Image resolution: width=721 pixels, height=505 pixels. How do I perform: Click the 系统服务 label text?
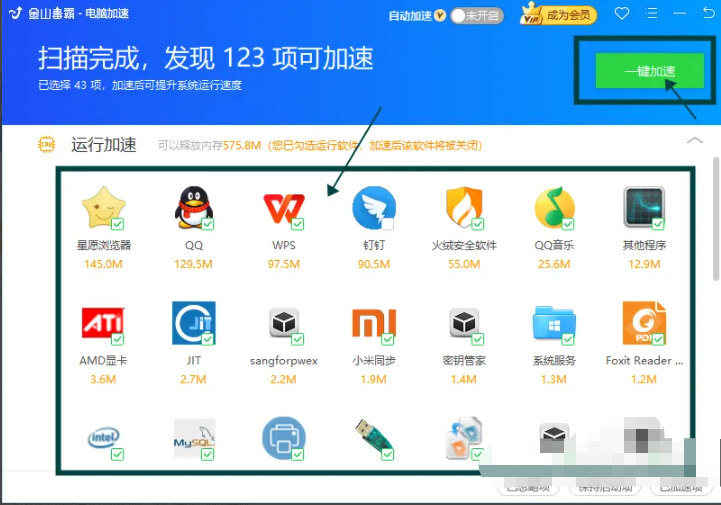554,360
